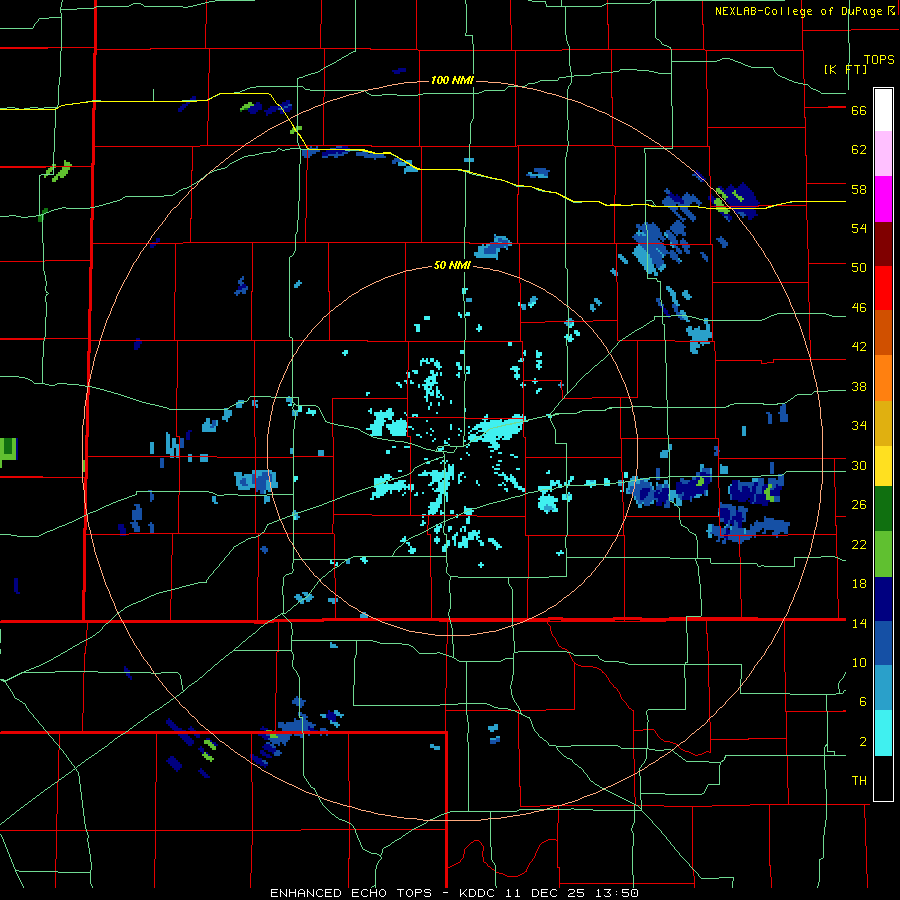Click the "[K FT]" units label

pyautogui.click(x=845, y=69)
